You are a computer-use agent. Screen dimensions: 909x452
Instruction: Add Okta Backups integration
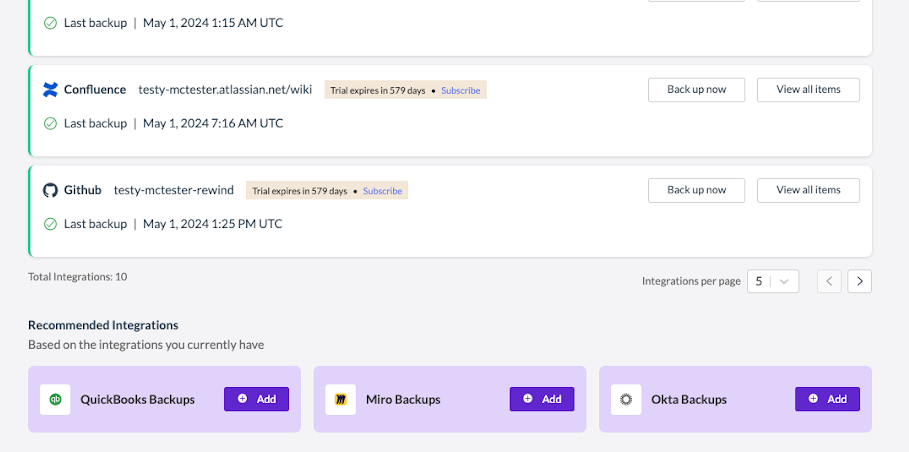[x=827, y=399]
